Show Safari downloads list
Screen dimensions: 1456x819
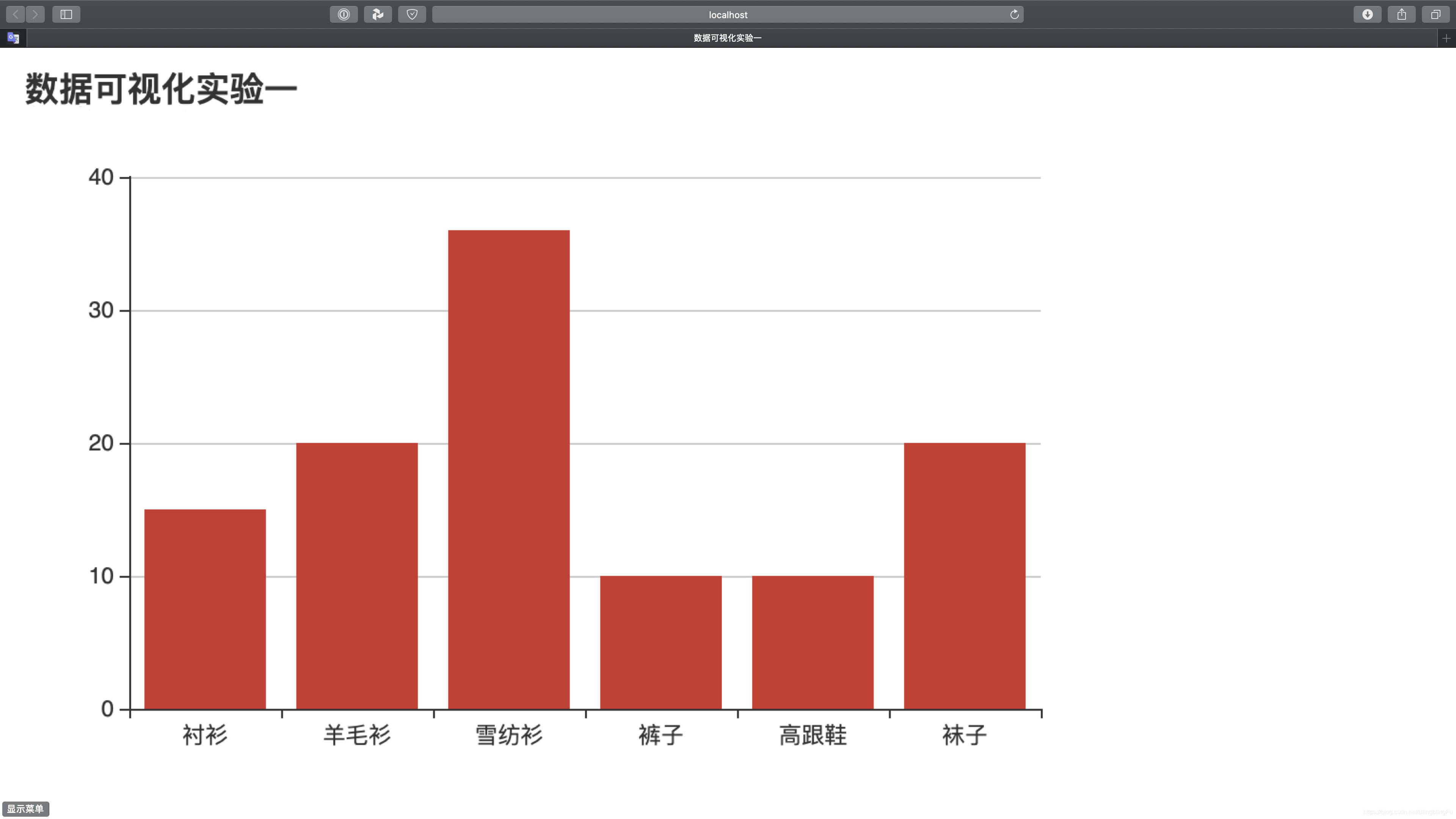coord(1367,14)
